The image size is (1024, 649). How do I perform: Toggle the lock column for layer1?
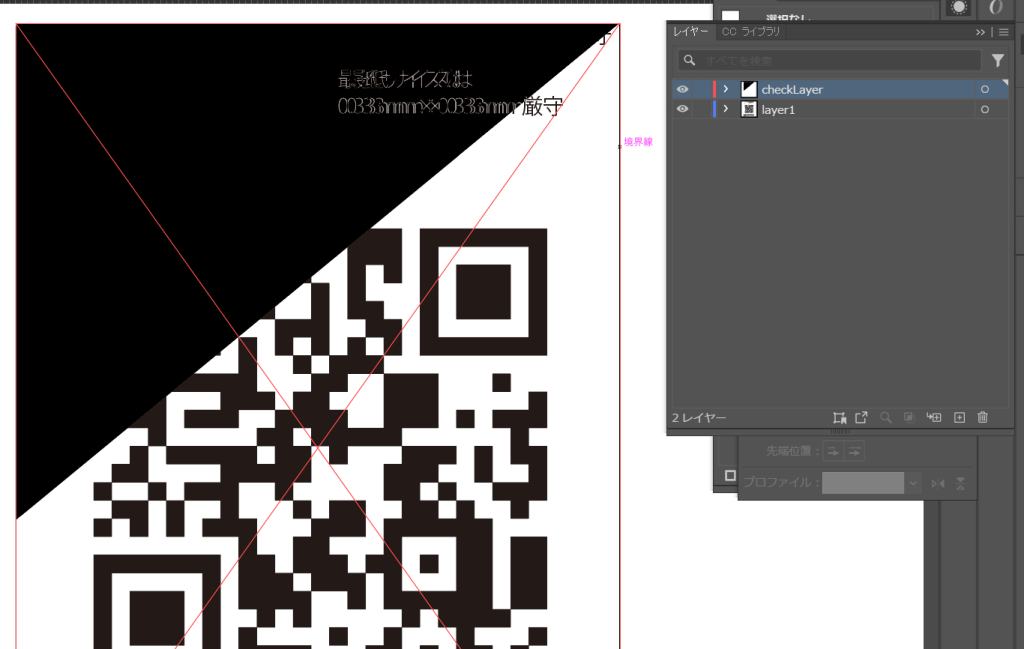pyautogui.click(x=701, y=109)
